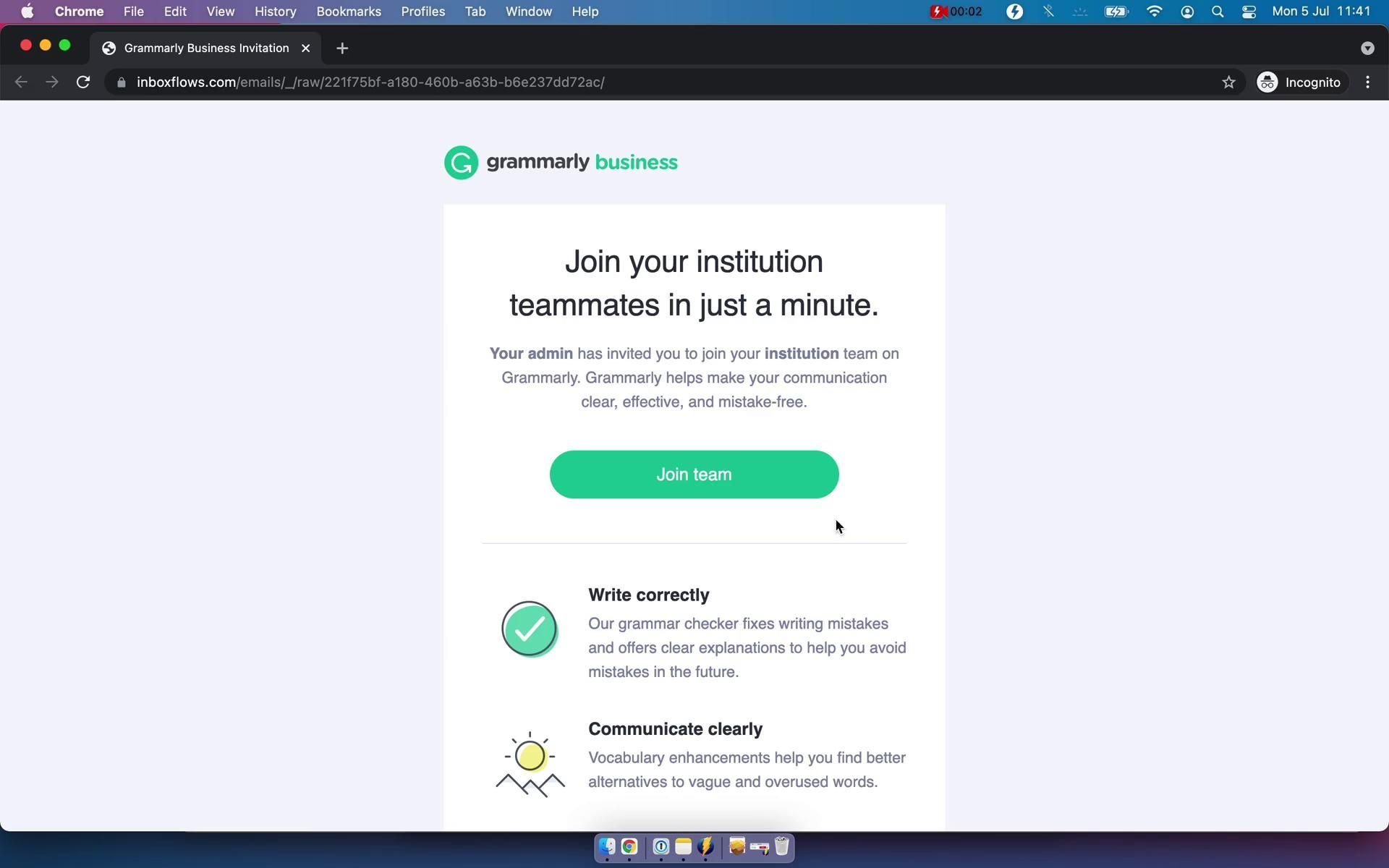1389x868 pixels.
Task: Close the Grammarly Business Invitation tab
Action: pos(305,48)
